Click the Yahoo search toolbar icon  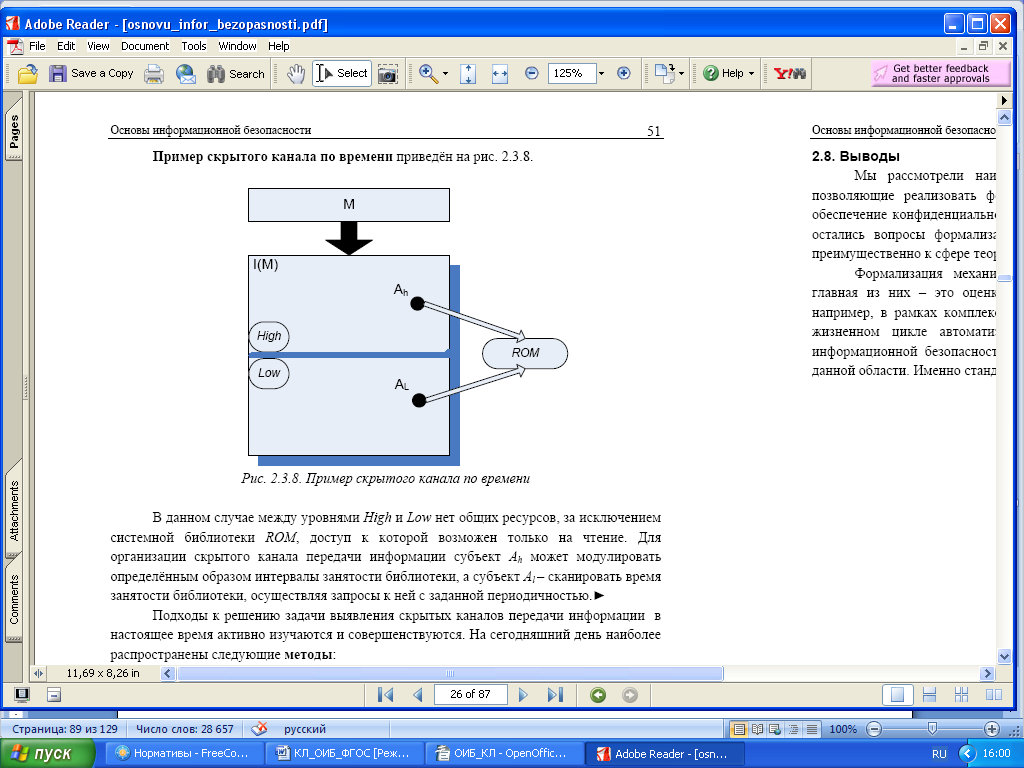coord(790,73)
